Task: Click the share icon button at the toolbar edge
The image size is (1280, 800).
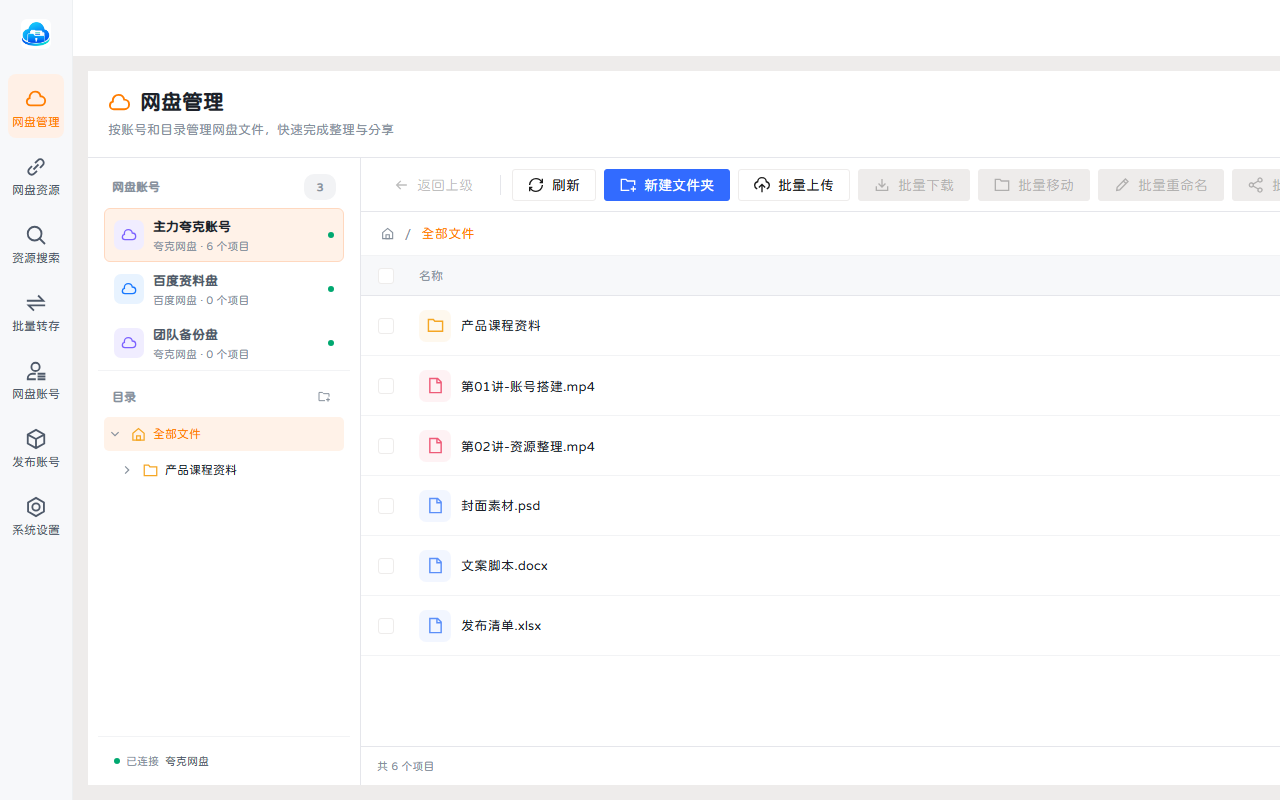Action: pyautogui.click(x=1256, y=185)
